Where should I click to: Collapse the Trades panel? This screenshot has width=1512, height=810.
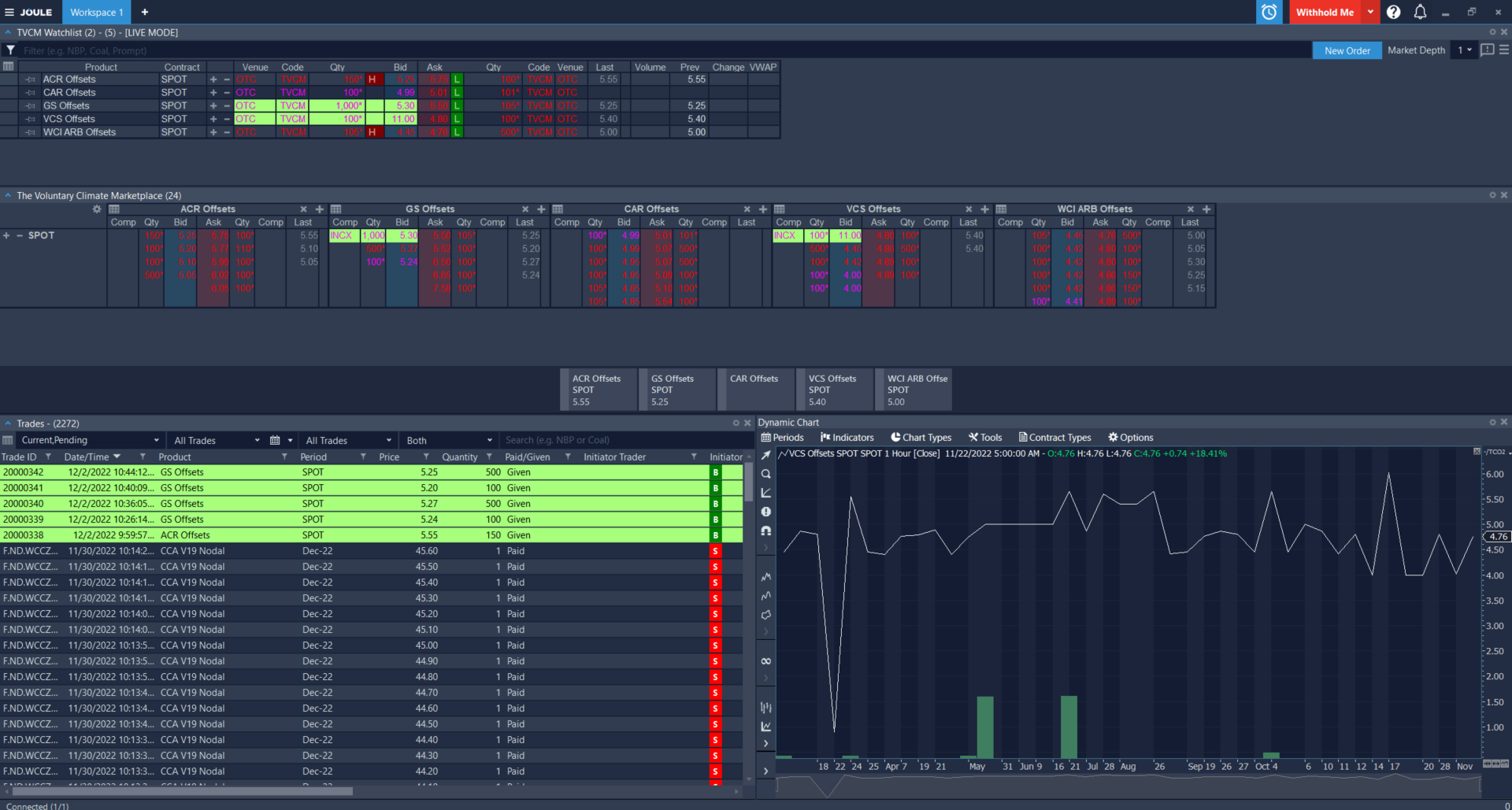[8, 423]
